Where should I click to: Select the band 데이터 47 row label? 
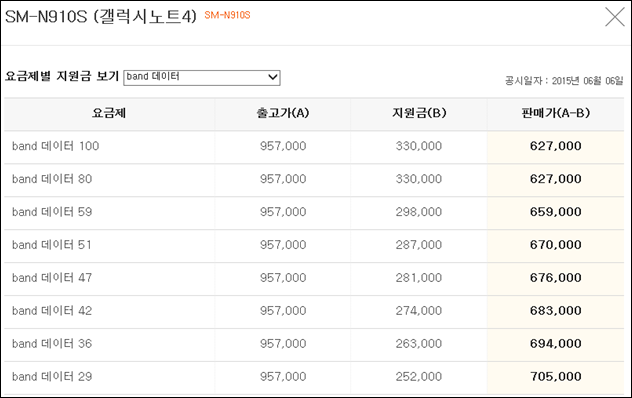coord(52,278)
